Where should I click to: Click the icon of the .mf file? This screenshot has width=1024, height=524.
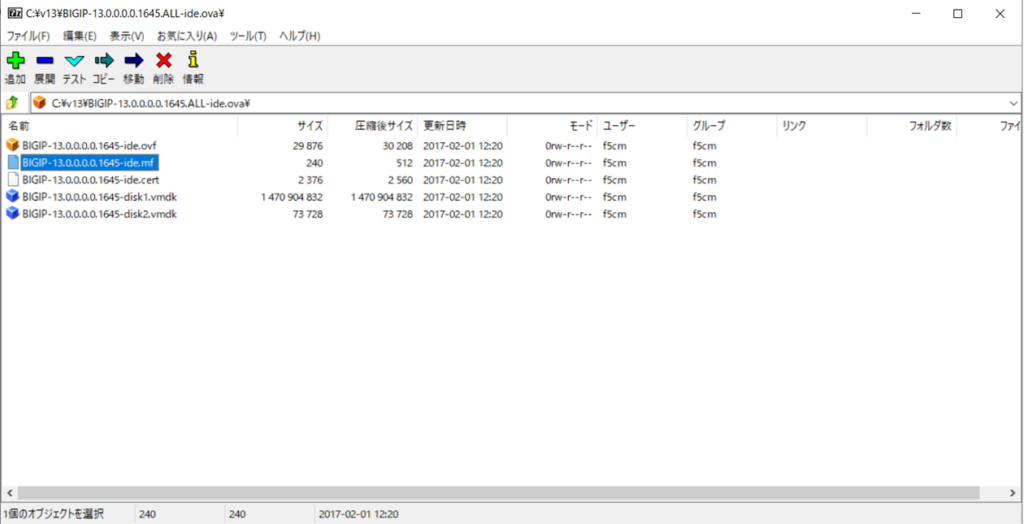click(13, 162)
